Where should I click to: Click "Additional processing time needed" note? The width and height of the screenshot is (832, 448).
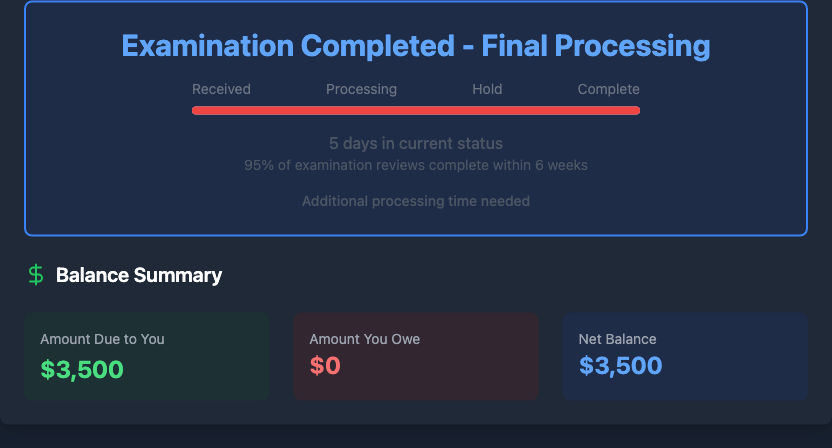pyautogui.click(x=416, y=201)
